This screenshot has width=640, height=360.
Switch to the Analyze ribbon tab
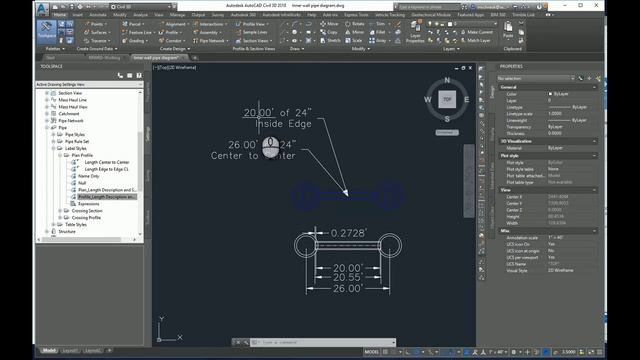140,15
